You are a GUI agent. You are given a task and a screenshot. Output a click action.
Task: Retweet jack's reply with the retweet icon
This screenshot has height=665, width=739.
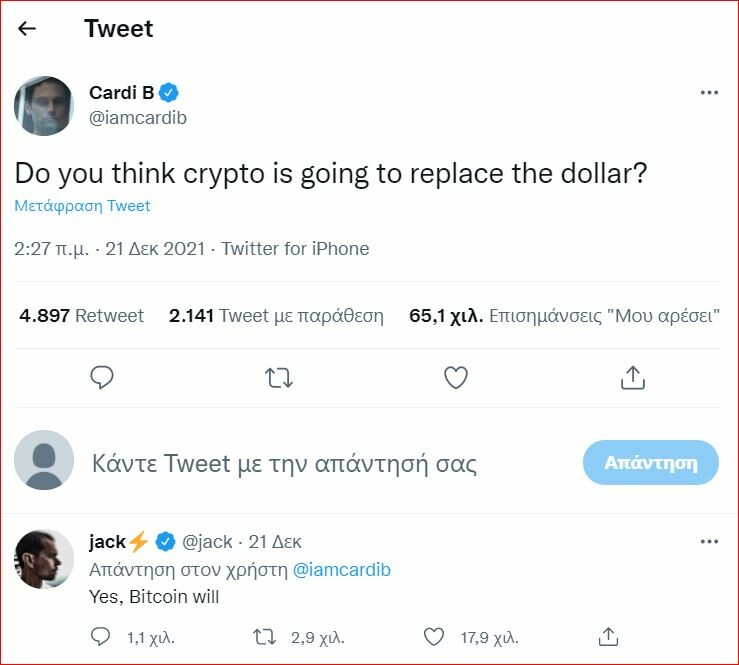[265, 636]
